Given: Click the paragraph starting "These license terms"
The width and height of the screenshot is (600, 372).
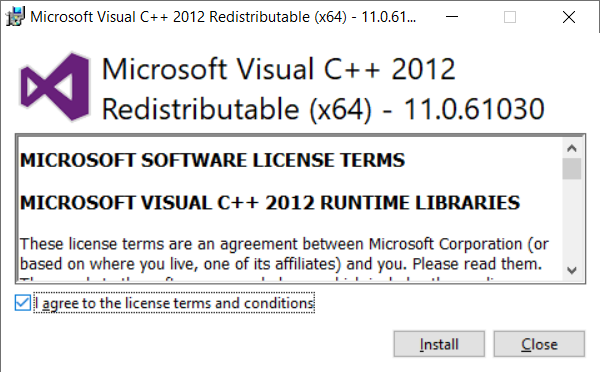Looking at the screenshot, I should coord(284,254).
